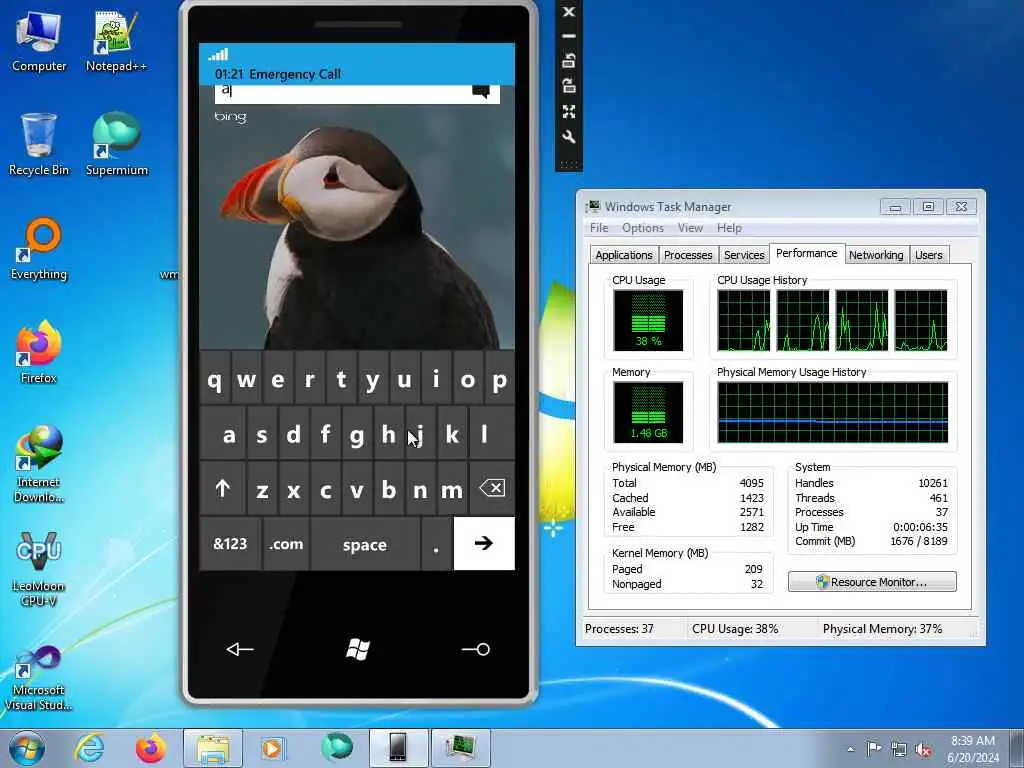
Task: Click emulator fit-to-screen toolbar icon
Action: point(569,112)
